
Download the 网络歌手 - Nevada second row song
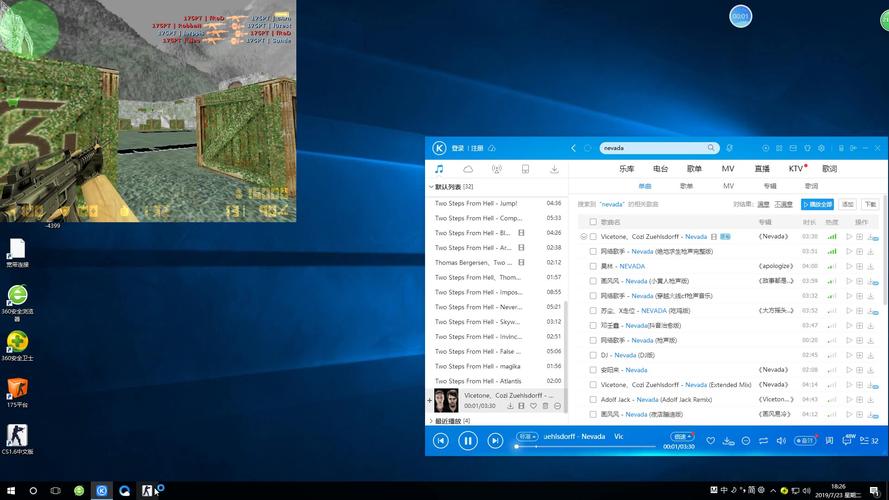pos(870,251)
